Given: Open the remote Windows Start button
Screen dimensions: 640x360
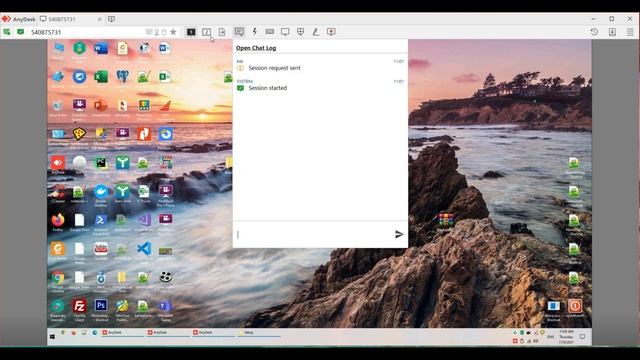Looking at the screenshot, I should [52, 337].
